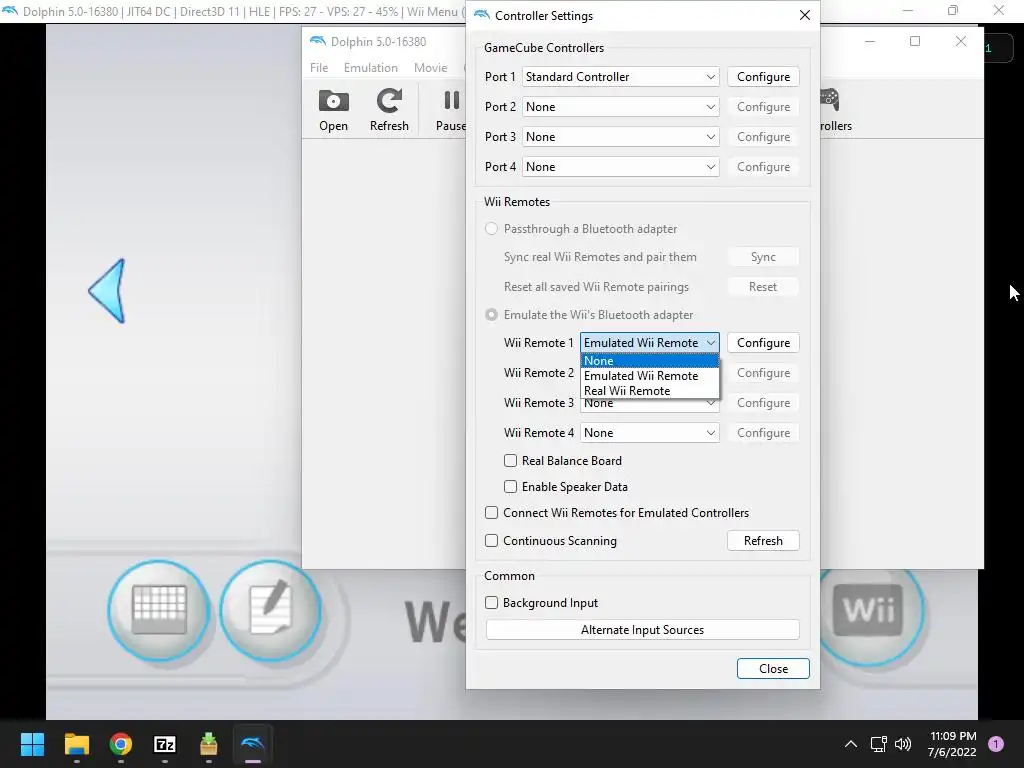Viewport: 1024px width, 768px height.
Task: Check Connect Wii Remotes for Emulated Controllers
Action: coord(492,513)
